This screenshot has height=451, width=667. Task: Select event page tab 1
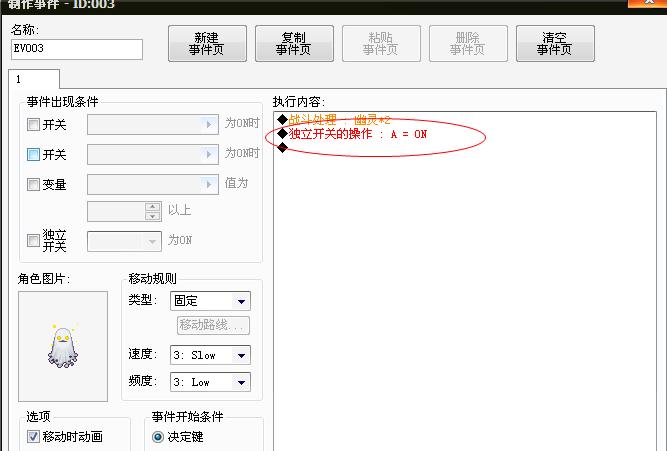coord(34,79)
